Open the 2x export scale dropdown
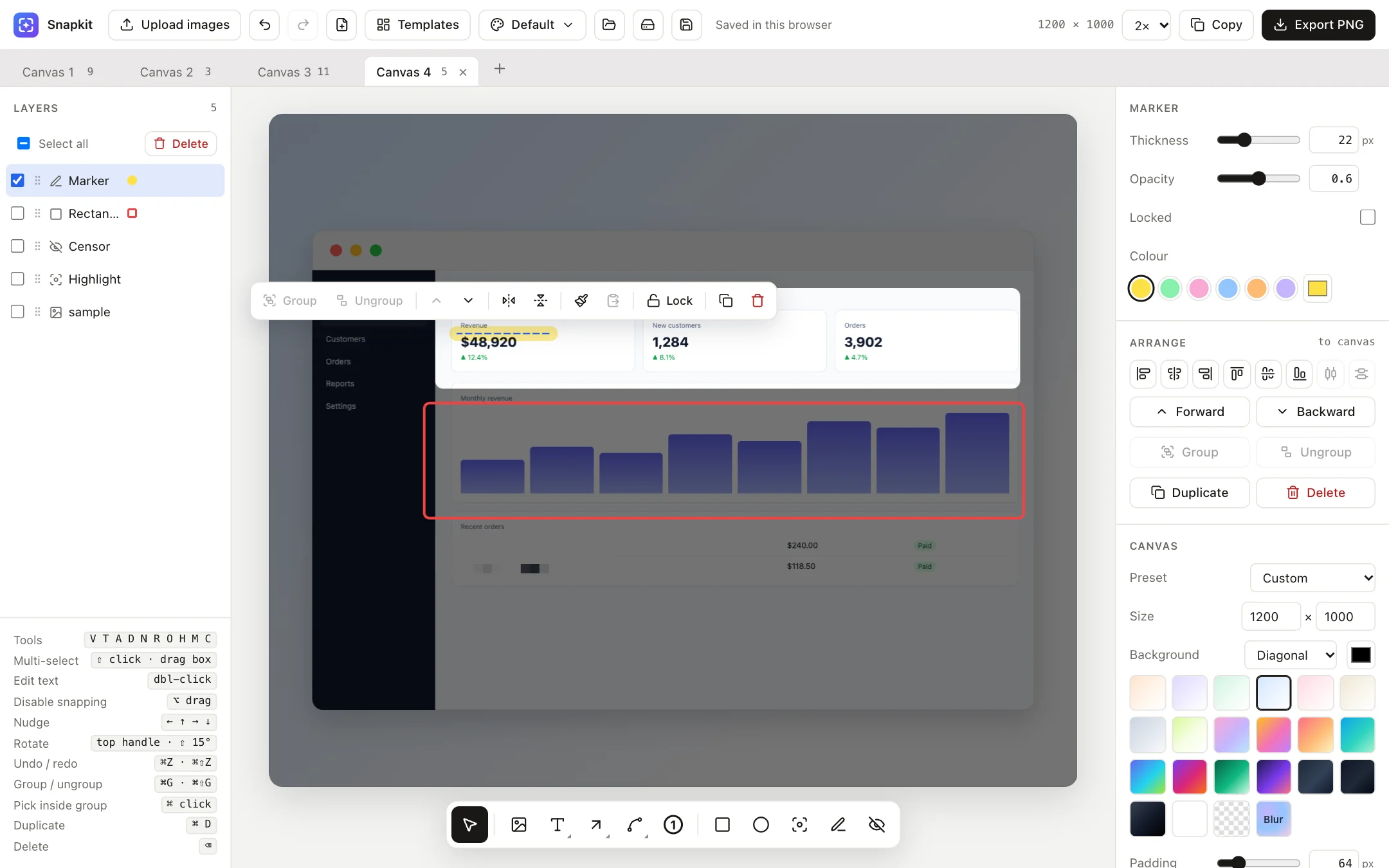The width and height of the screenshot is (1389, 868). point(1146,25)
